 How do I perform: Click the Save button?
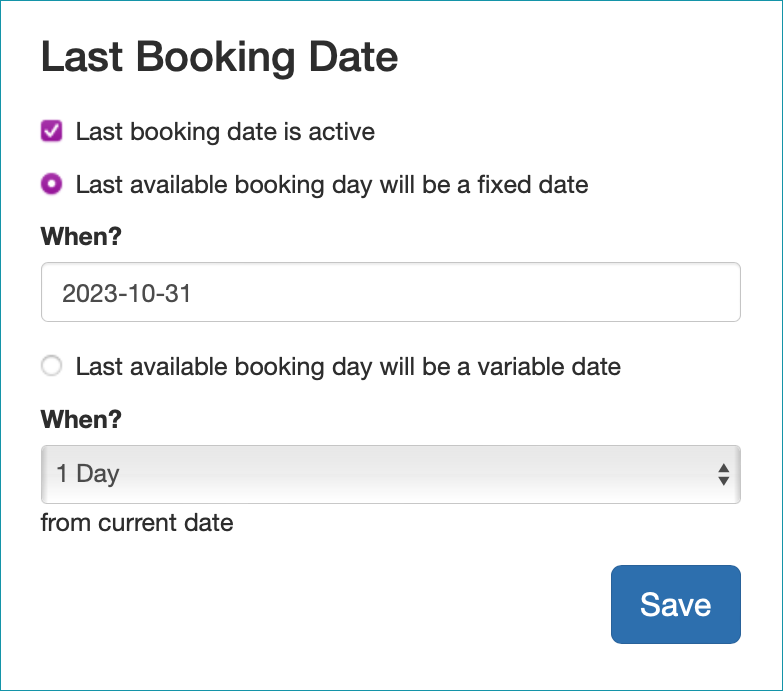coord(676,604)
